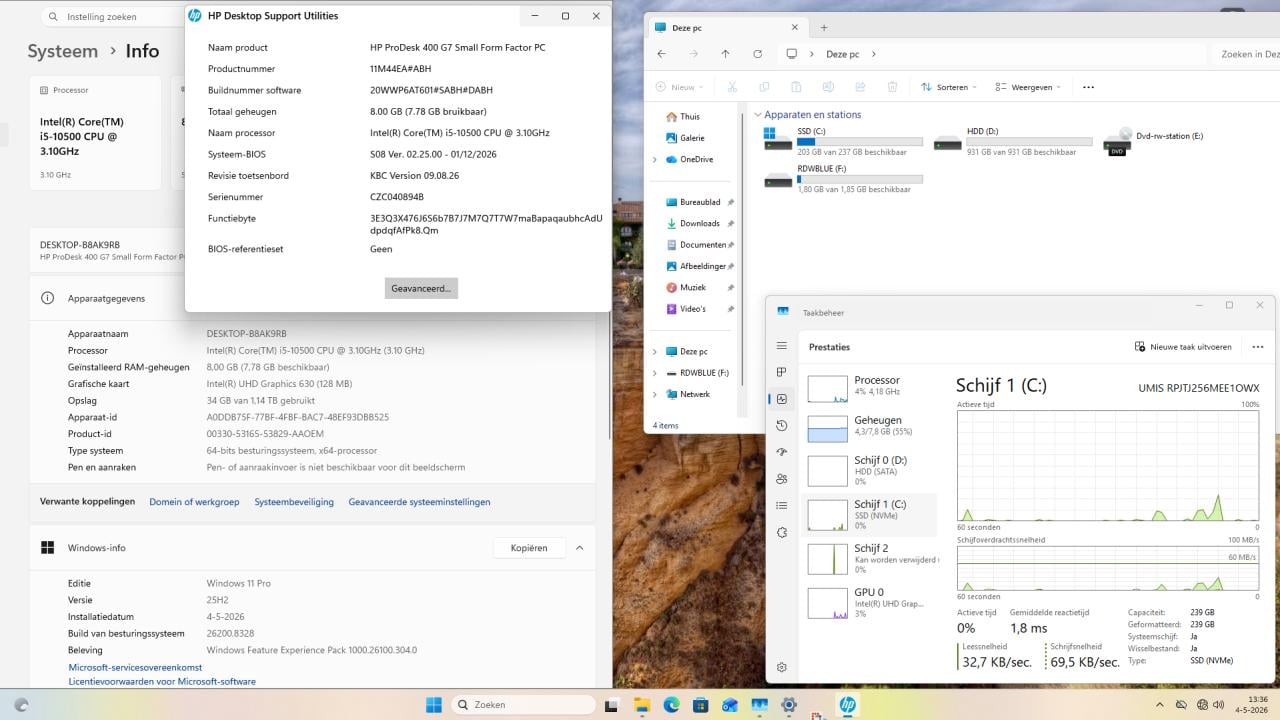Viewport: 1280px width, 720px height.
Task: Click Instelling zoeken search field
Action: 110,17
